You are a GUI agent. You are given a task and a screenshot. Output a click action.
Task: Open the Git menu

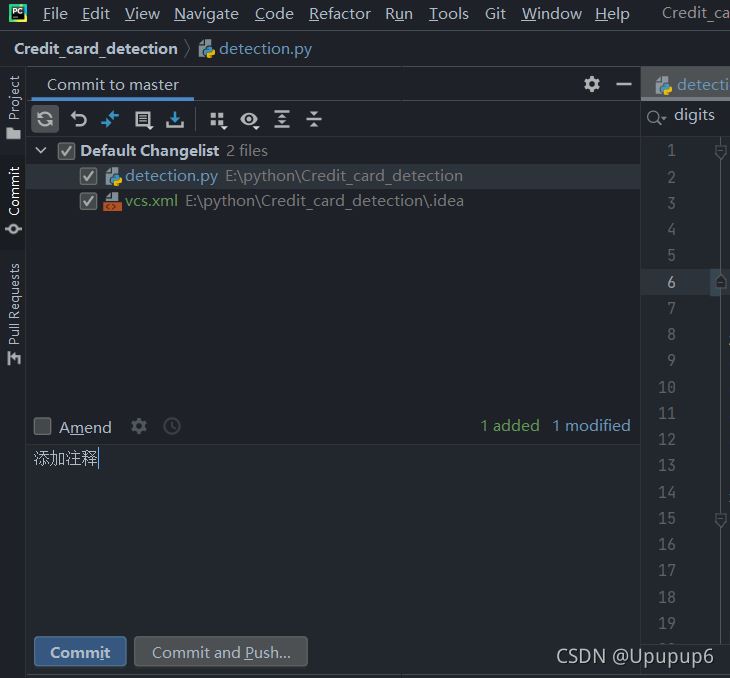click(495, 14)
